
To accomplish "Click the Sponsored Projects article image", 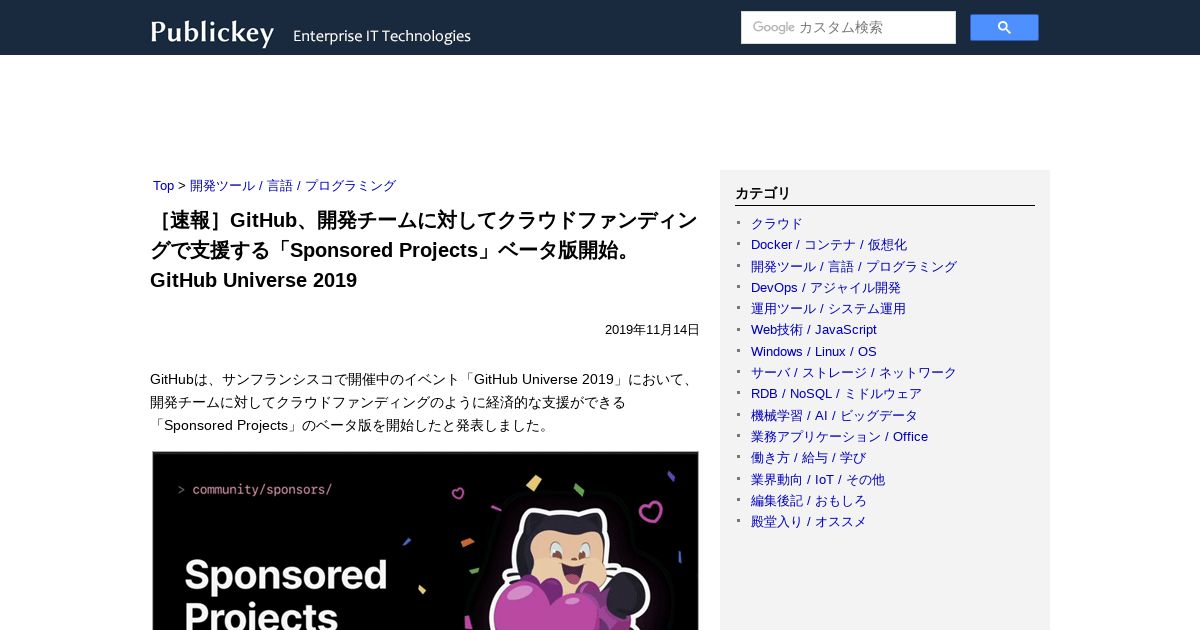I will point(425,541).
